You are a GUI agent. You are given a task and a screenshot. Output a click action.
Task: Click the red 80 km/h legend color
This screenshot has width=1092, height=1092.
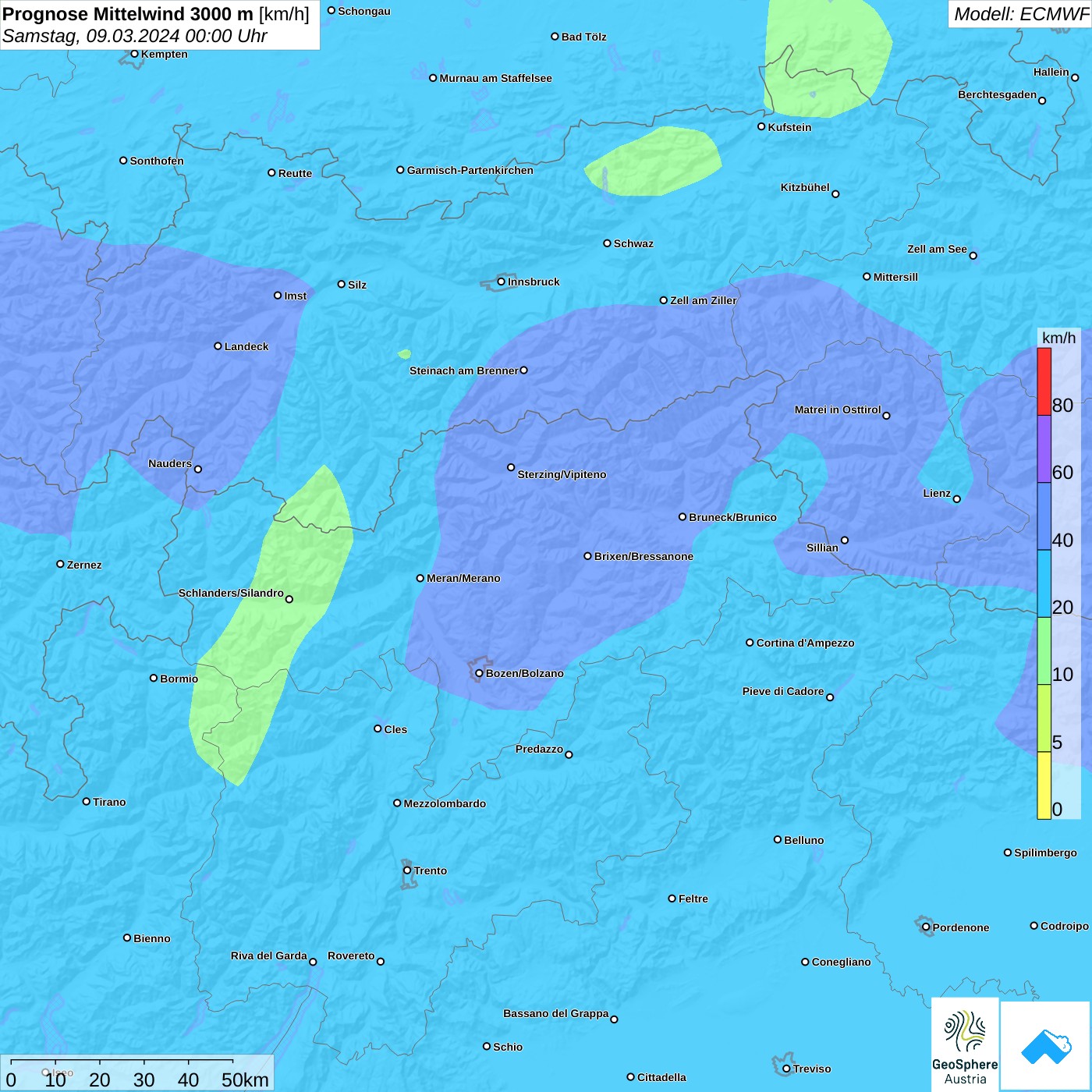coord(1044,381)
